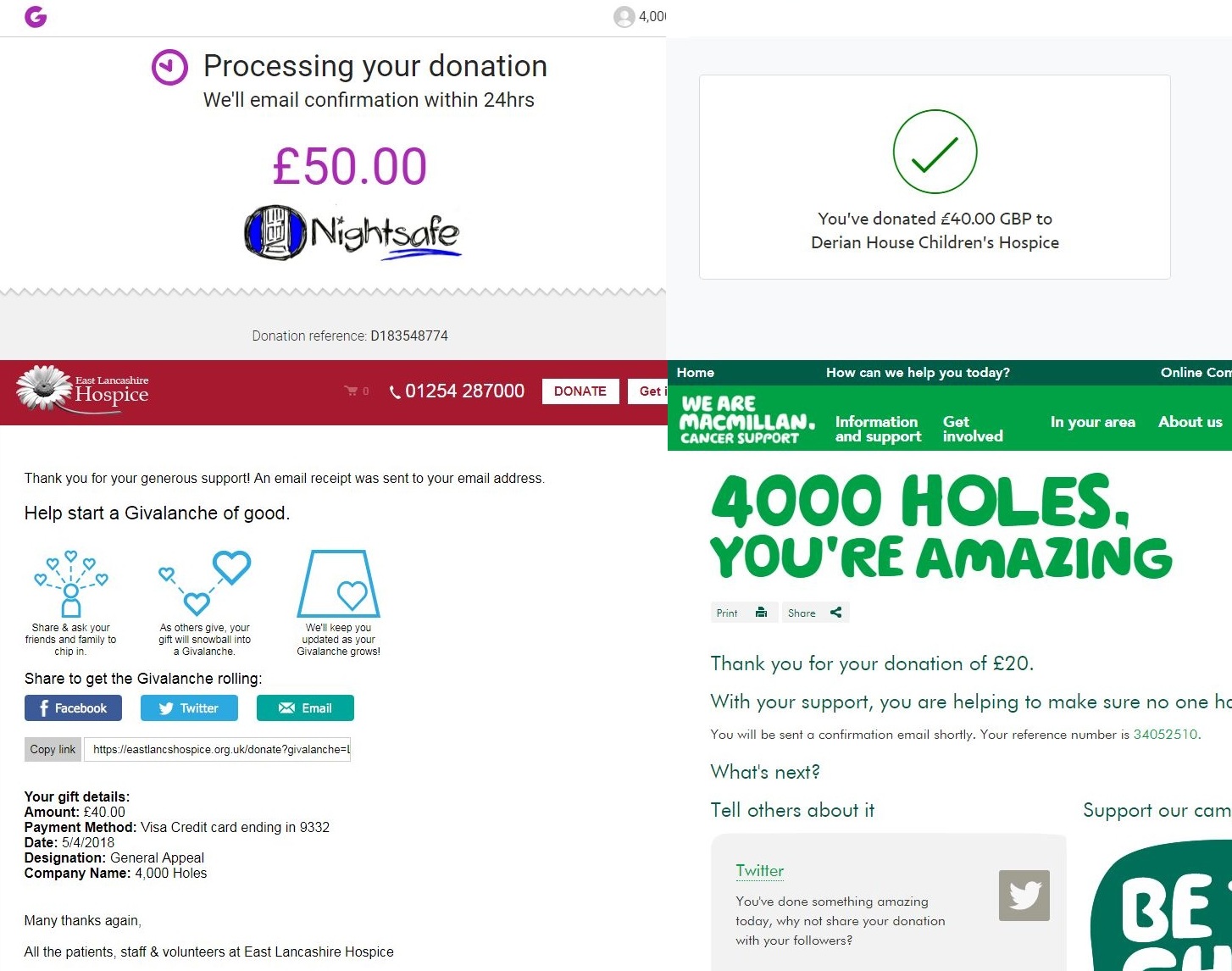The width and height of the screenshot is (1232, 971).
Task: Click the Macmillan Cancer Support logo
Action: coord(746,419)
